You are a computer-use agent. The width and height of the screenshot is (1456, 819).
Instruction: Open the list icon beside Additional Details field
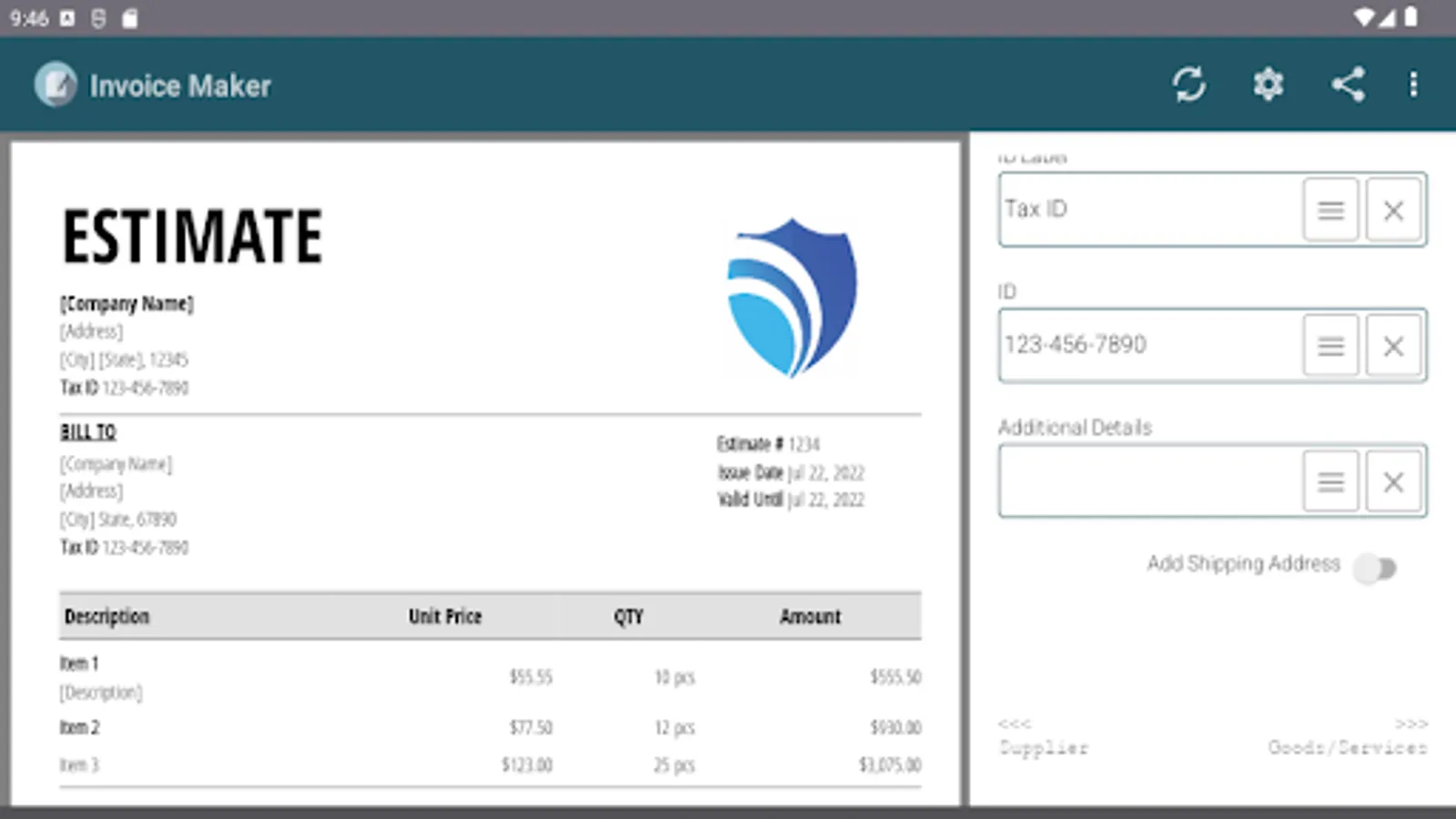pos(1330,481)
